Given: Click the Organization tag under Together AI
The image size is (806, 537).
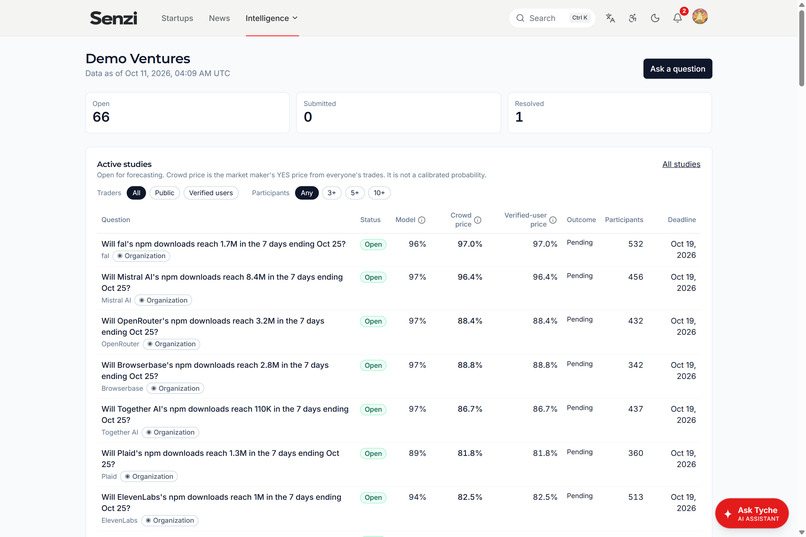Looking at the screenshot, I should click(171, 432).
